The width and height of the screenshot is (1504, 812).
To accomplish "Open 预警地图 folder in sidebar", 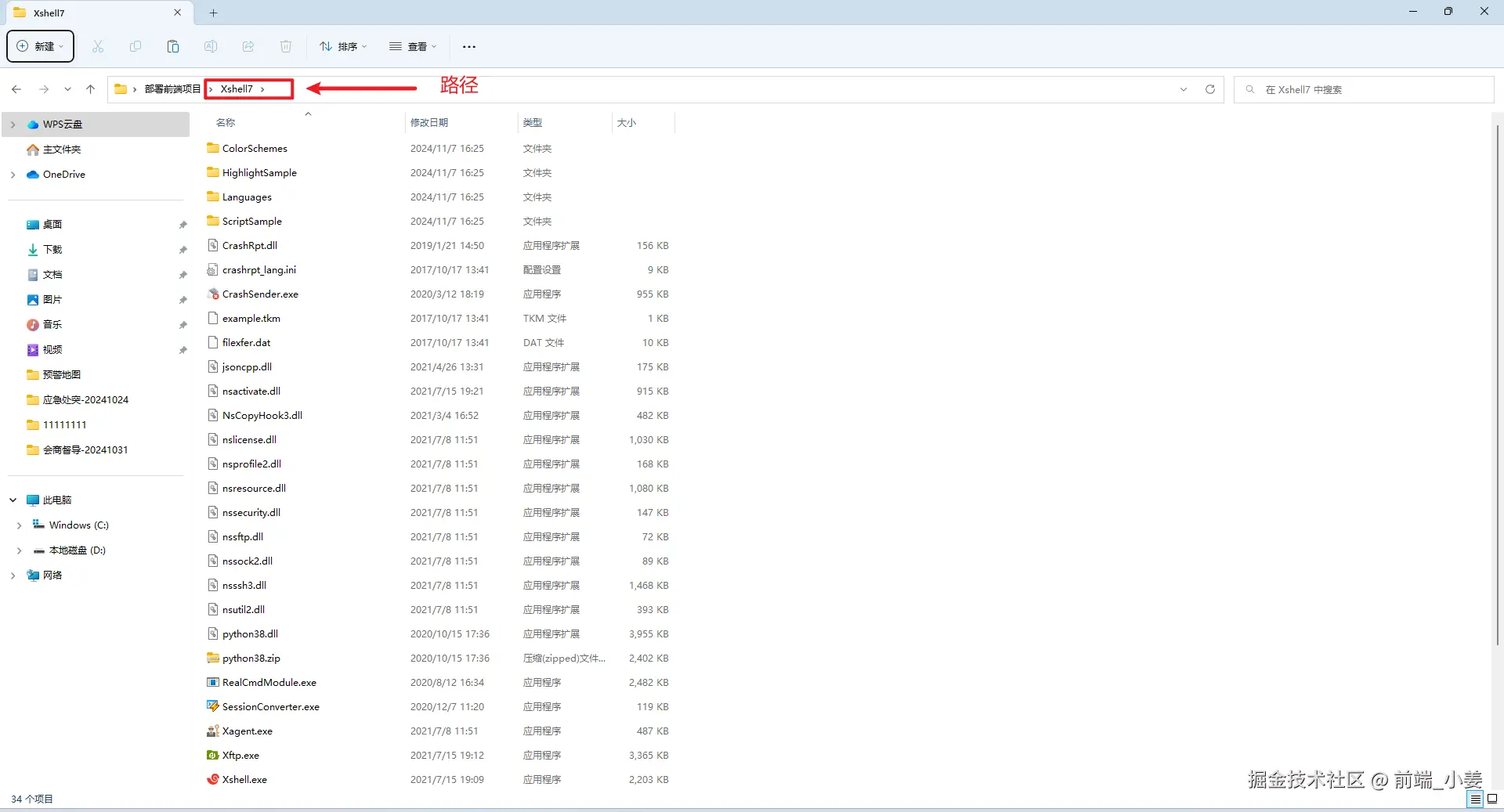I will pyautogui.click(x=62, y=375).
